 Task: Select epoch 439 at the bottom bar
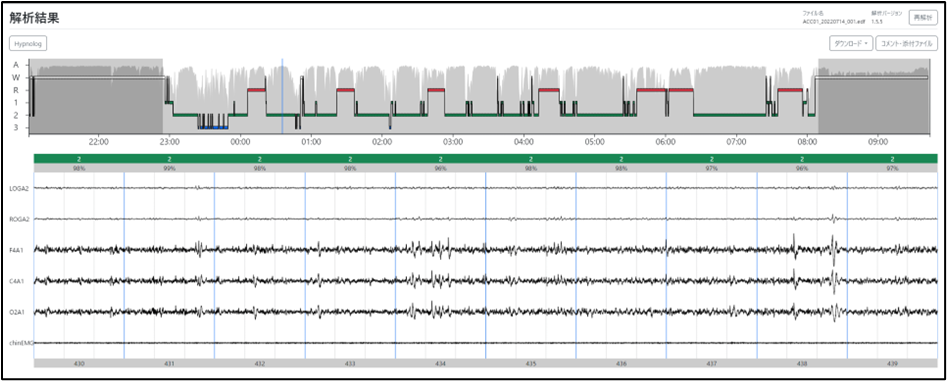click(892, 363)
